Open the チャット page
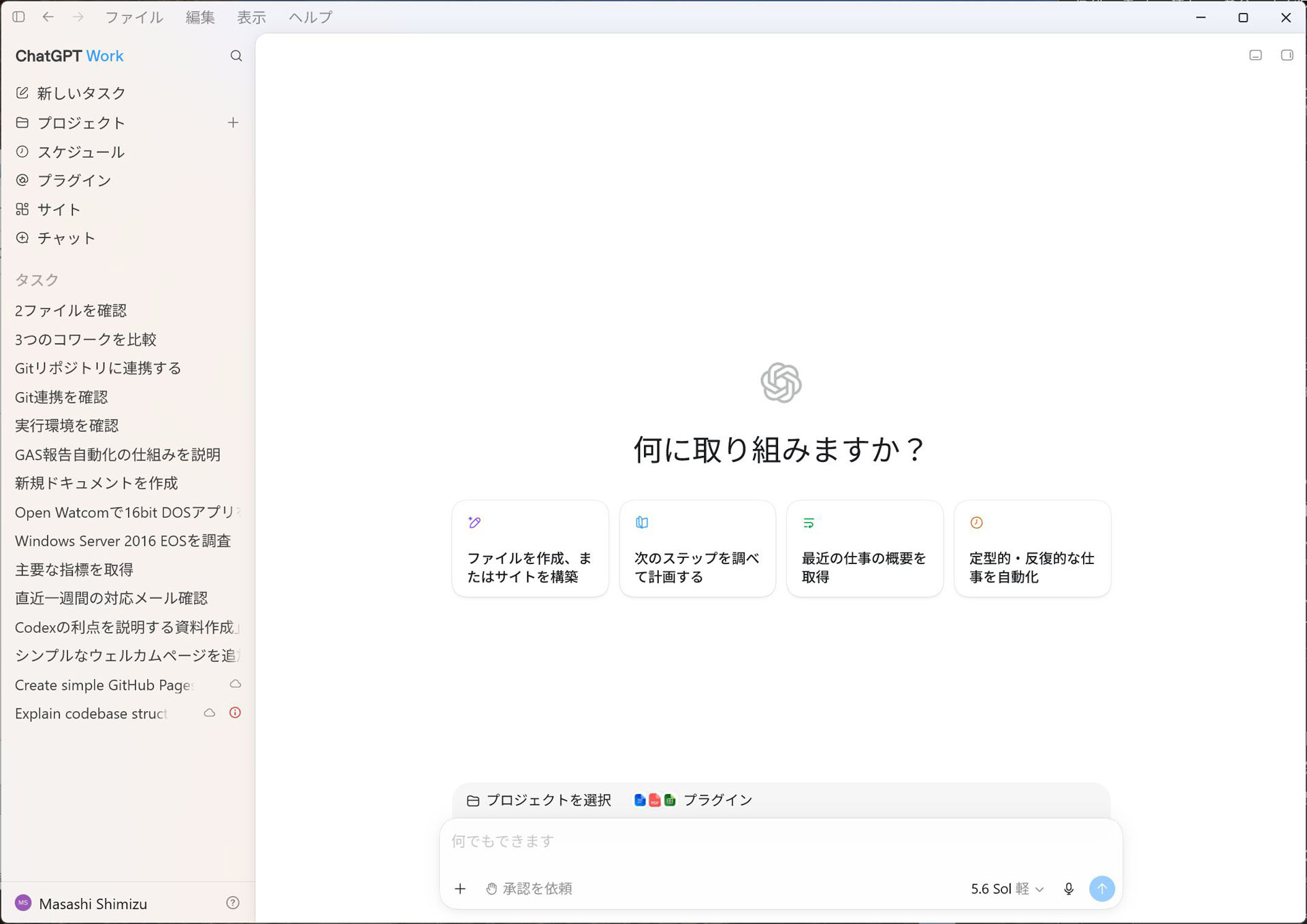1307x924 pixels. pos(127,238)
